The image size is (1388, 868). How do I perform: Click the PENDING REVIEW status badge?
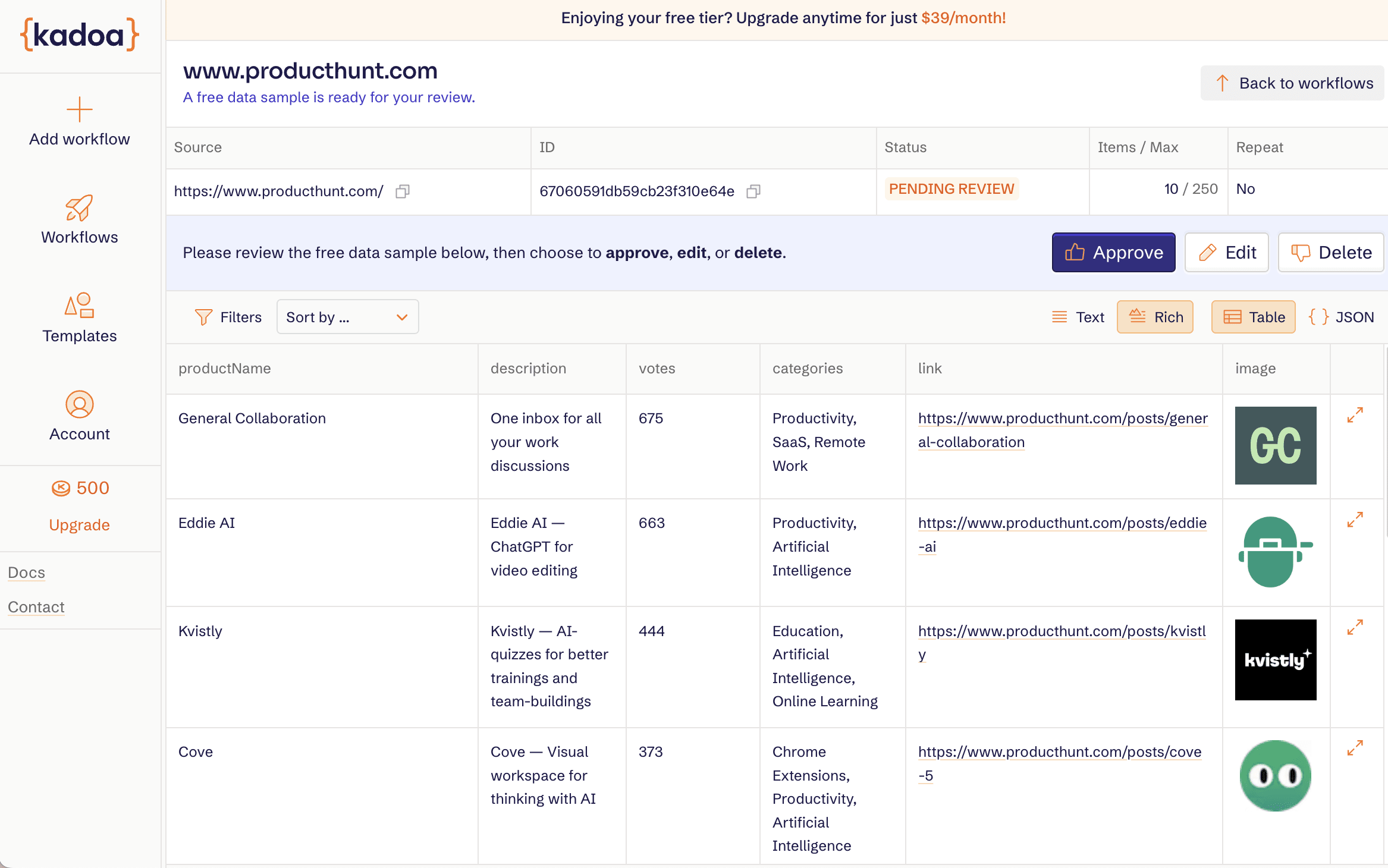(x=951, y=189)
